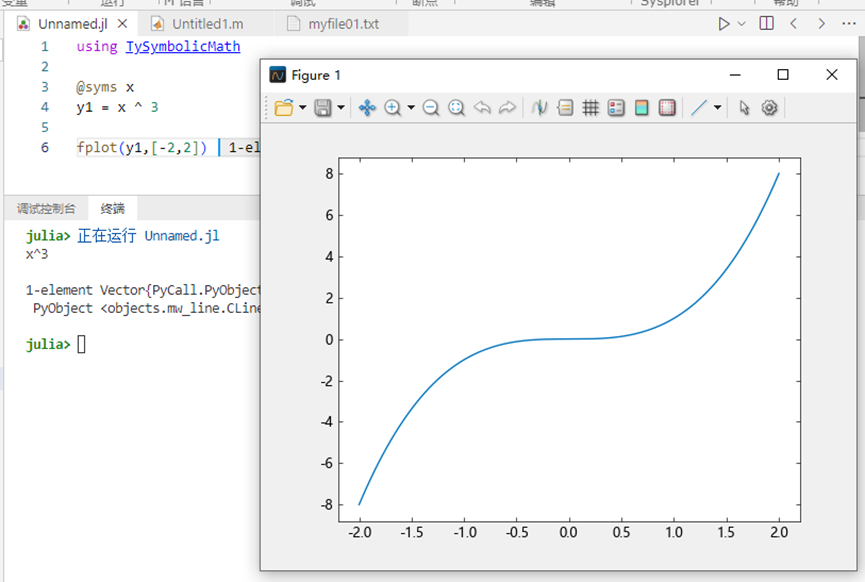Expand the line tool dropdown arrow
Screen dimensions: 865x582
(x=717, y=108)
